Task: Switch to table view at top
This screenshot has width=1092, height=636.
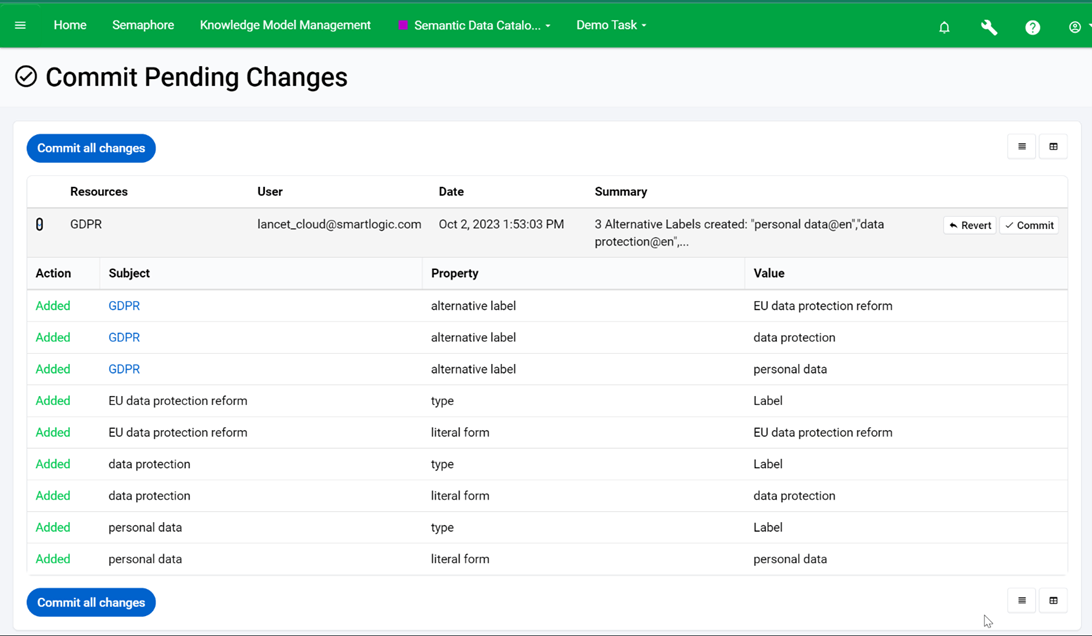Action: point(1053,147)
